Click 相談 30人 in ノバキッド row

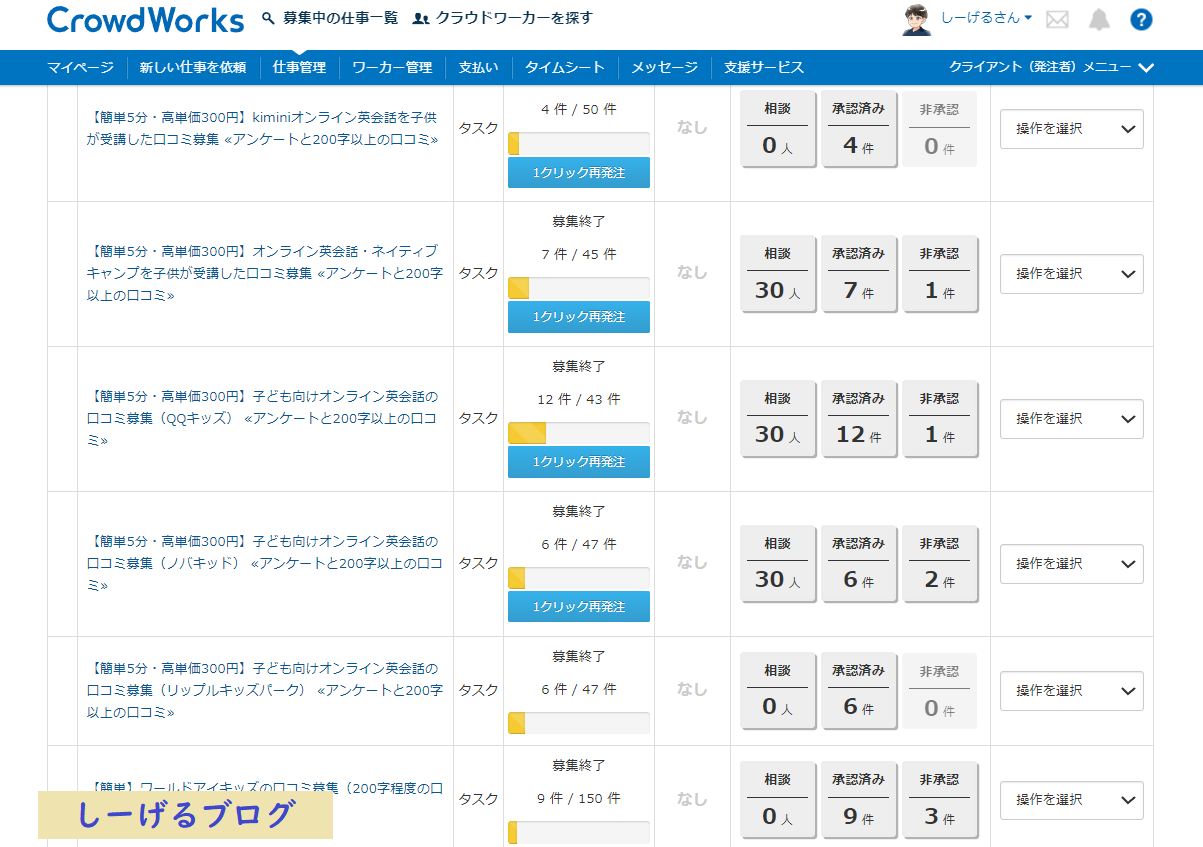[778, 563]
